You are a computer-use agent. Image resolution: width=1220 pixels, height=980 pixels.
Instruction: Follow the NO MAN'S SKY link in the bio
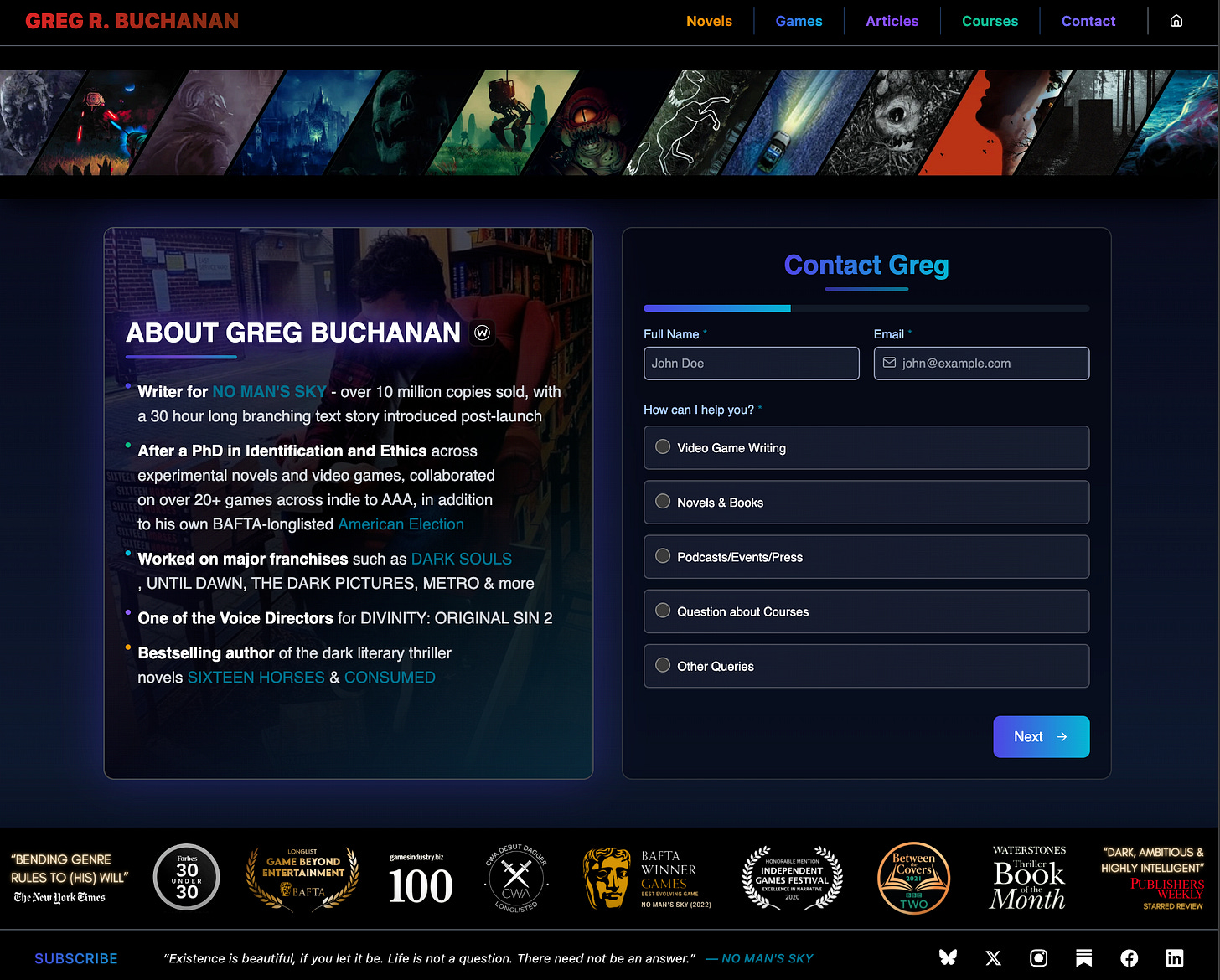[x=269, y=392]
